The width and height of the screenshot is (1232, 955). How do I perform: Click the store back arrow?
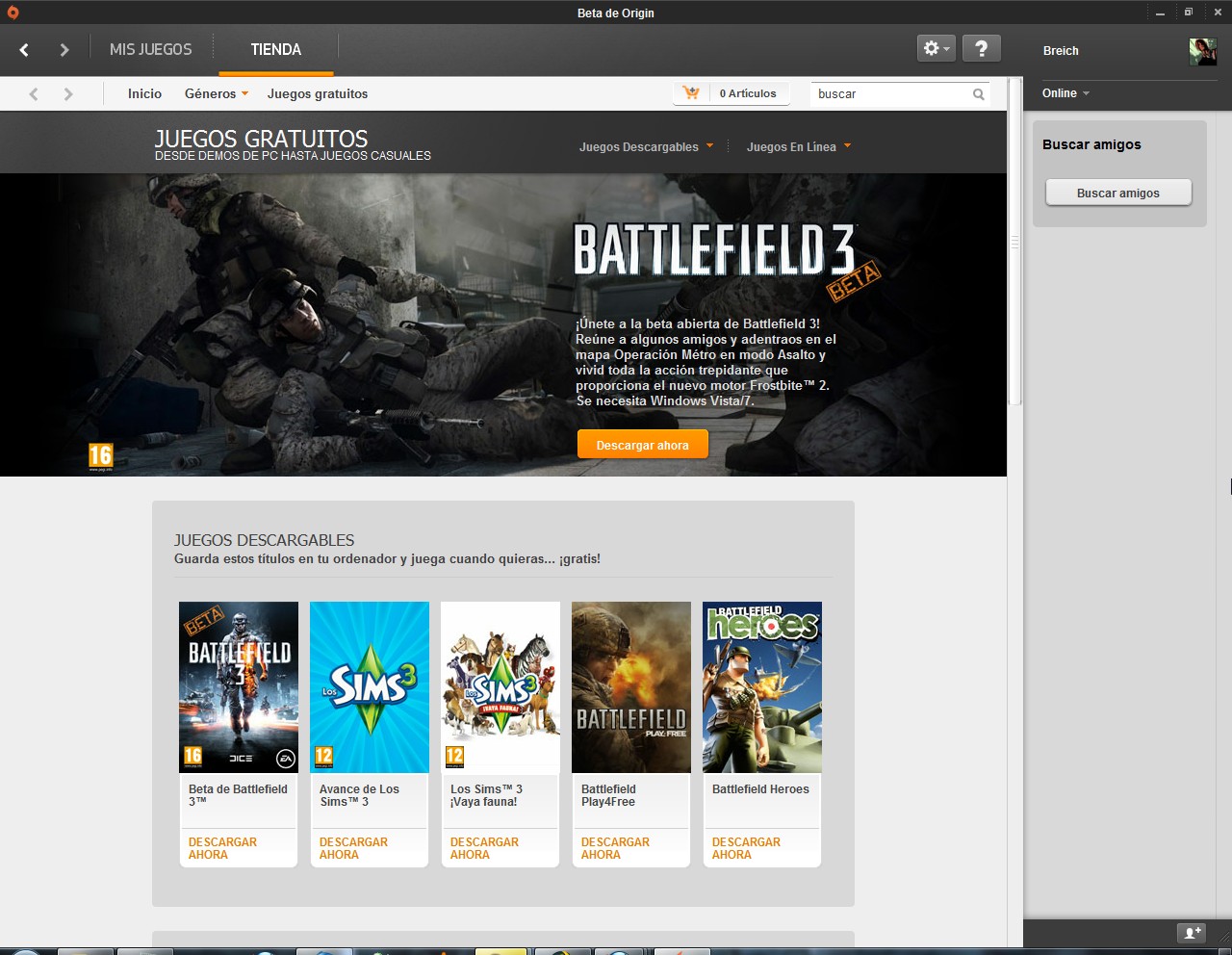click(x=34, y=93)
